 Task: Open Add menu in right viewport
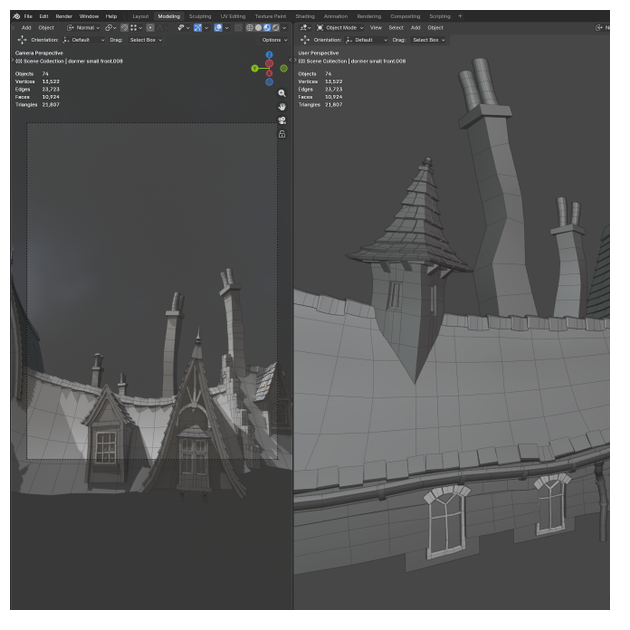pos(415,28)
